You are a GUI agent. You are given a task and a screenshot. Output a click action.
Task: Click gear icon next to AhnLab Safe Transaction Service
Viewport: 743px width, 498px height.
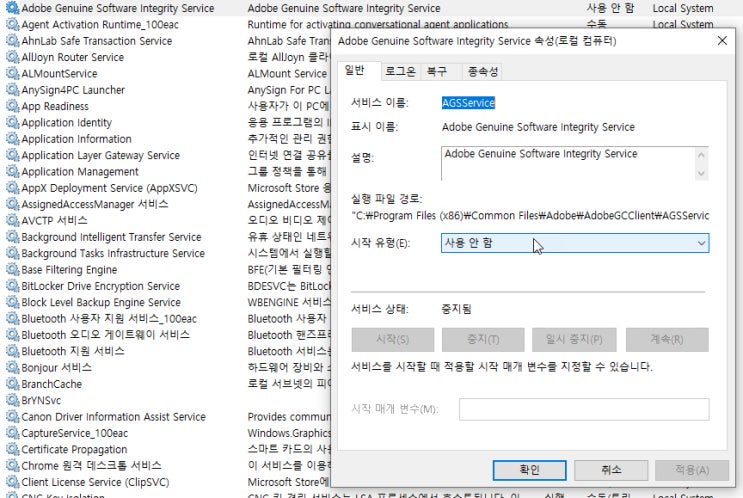12,41
